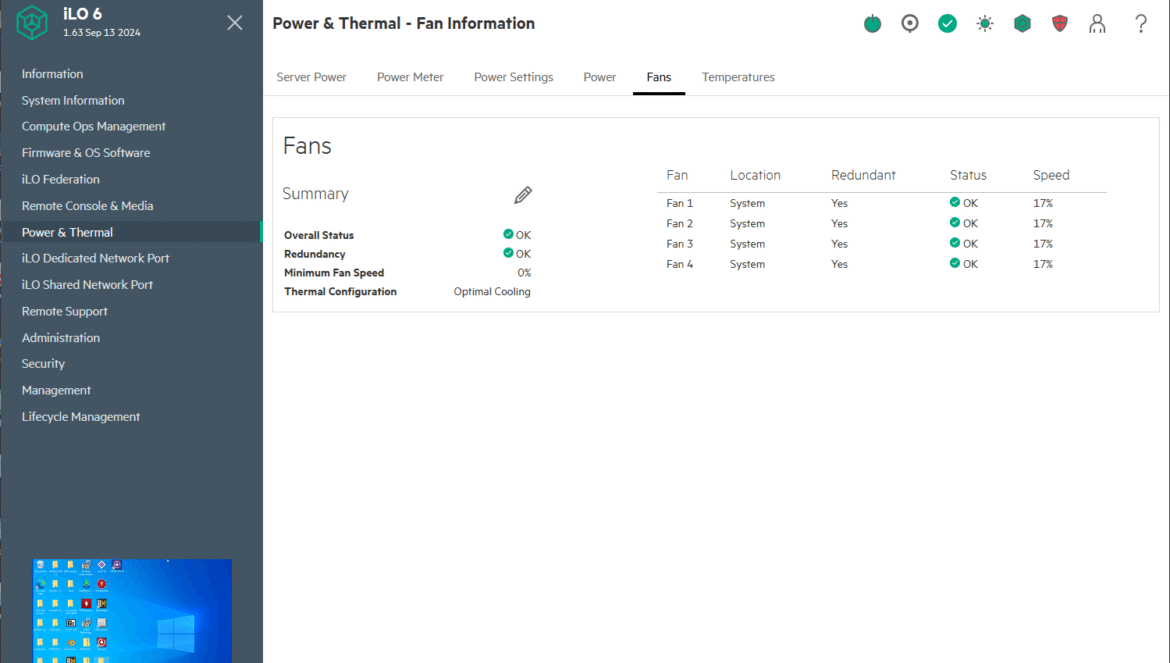The height and width of the screenshot is (663, 1170).
Task: Click the Redundant column header
Action: [x=863, y=175]
